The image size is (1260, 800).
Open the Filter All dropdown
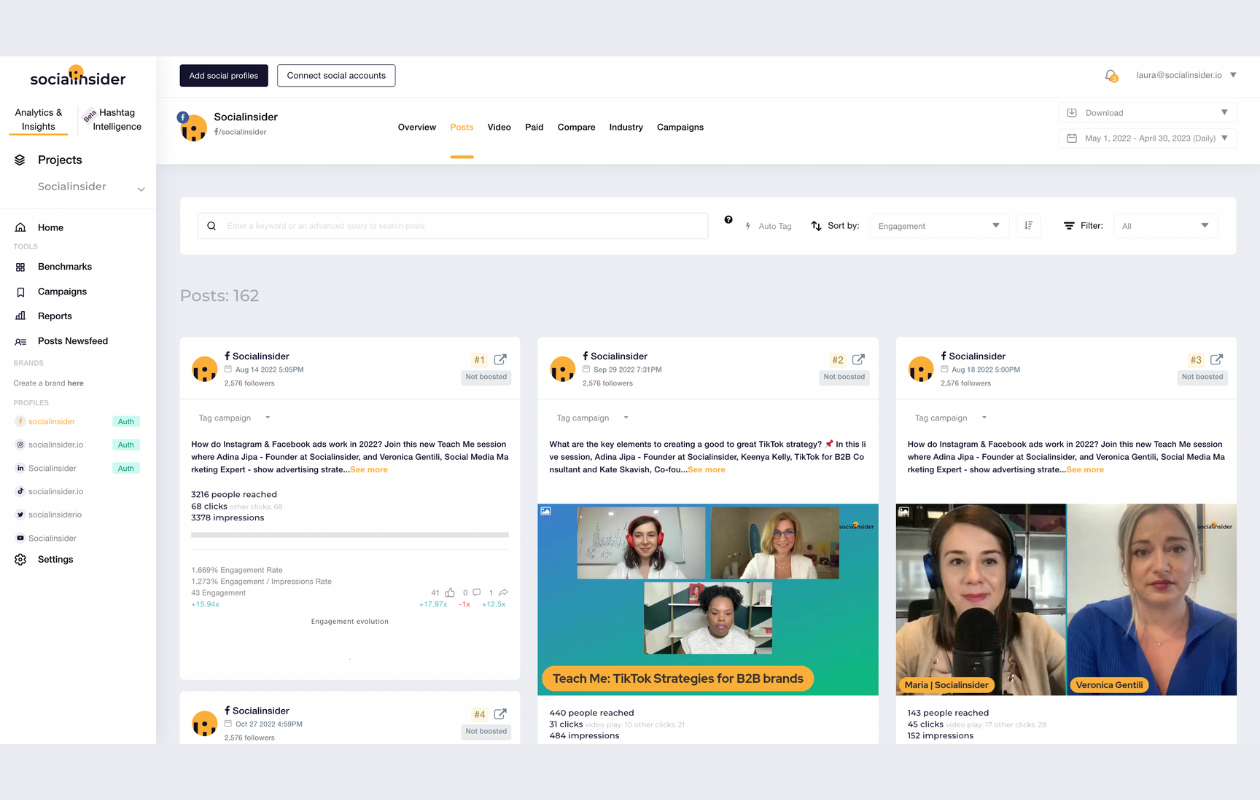[x=1165, y=226]
